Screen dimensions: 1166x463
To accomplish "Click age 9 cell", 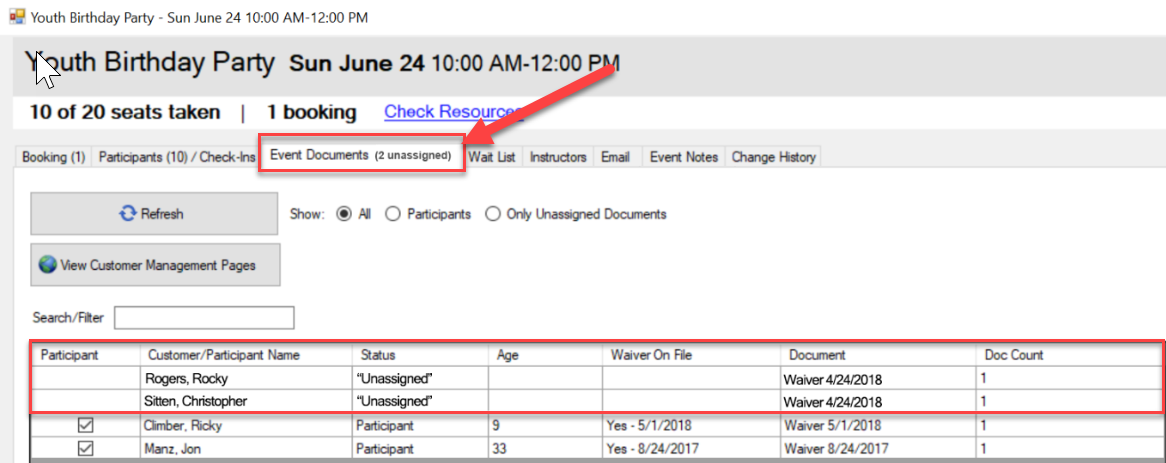I will click(545, 426).
